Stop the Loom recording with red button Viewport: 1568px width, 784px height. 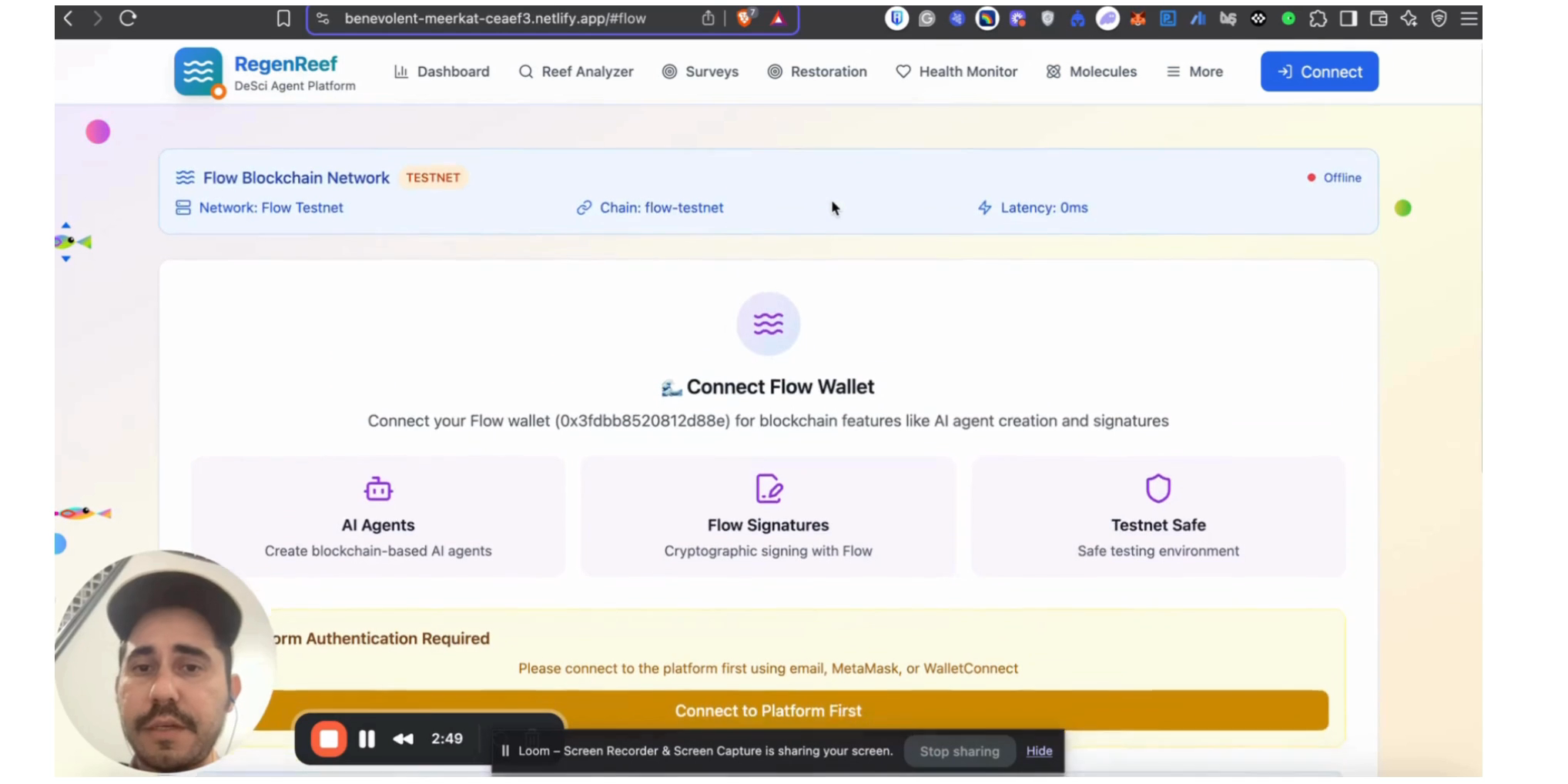329,739
